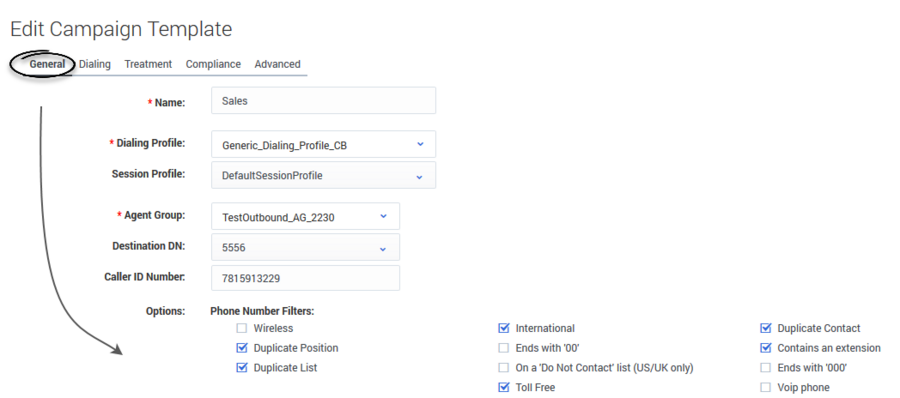This screenshot has height=398, width=900.
Task: Open the Session Profile dropdown
Action: (x=323, y=175)
